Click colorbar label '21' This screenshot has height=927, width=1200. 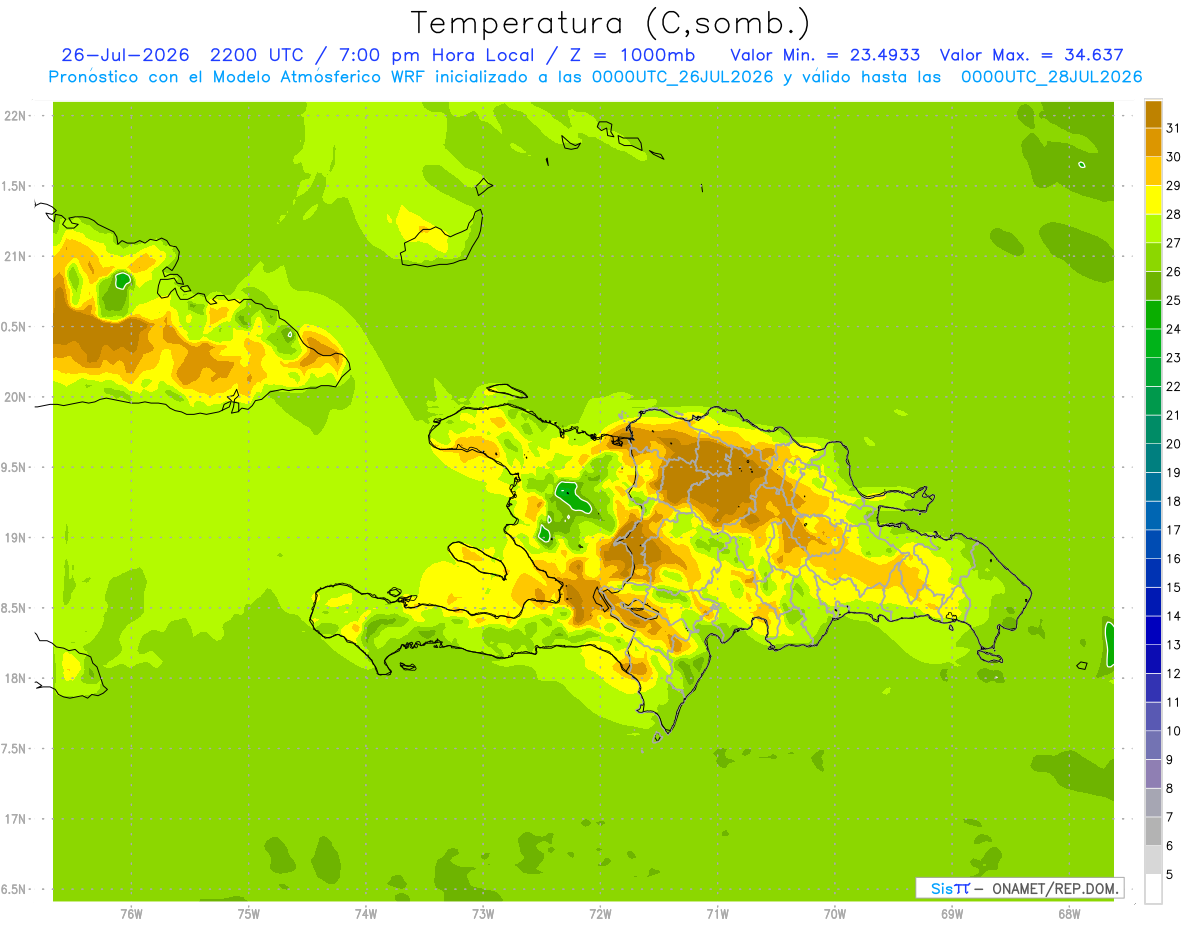coord(1173,415)
